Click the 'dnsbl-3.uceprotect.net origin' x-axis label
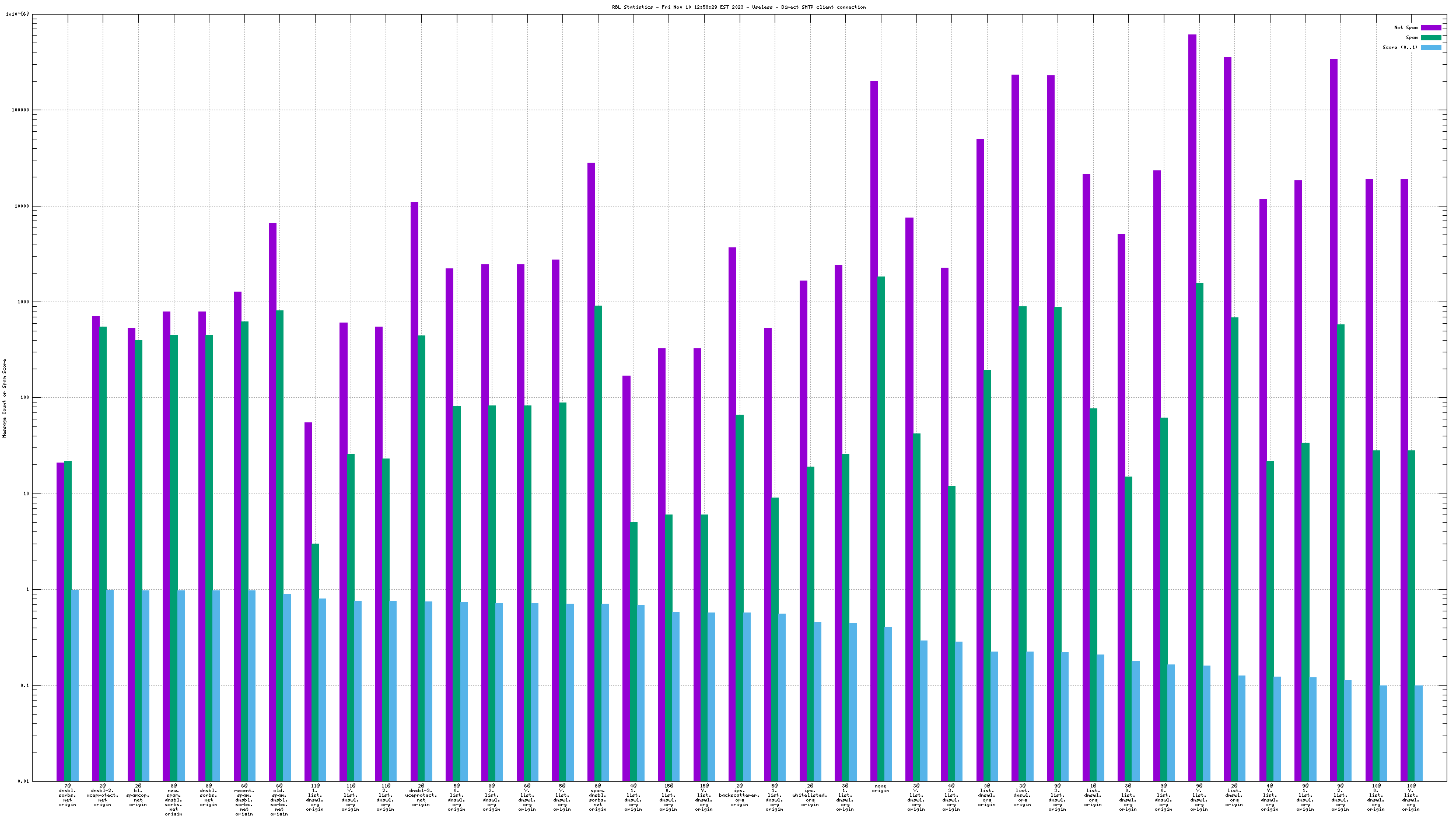This screenshot has width=1456, height=819. click(x=421, y=795)
